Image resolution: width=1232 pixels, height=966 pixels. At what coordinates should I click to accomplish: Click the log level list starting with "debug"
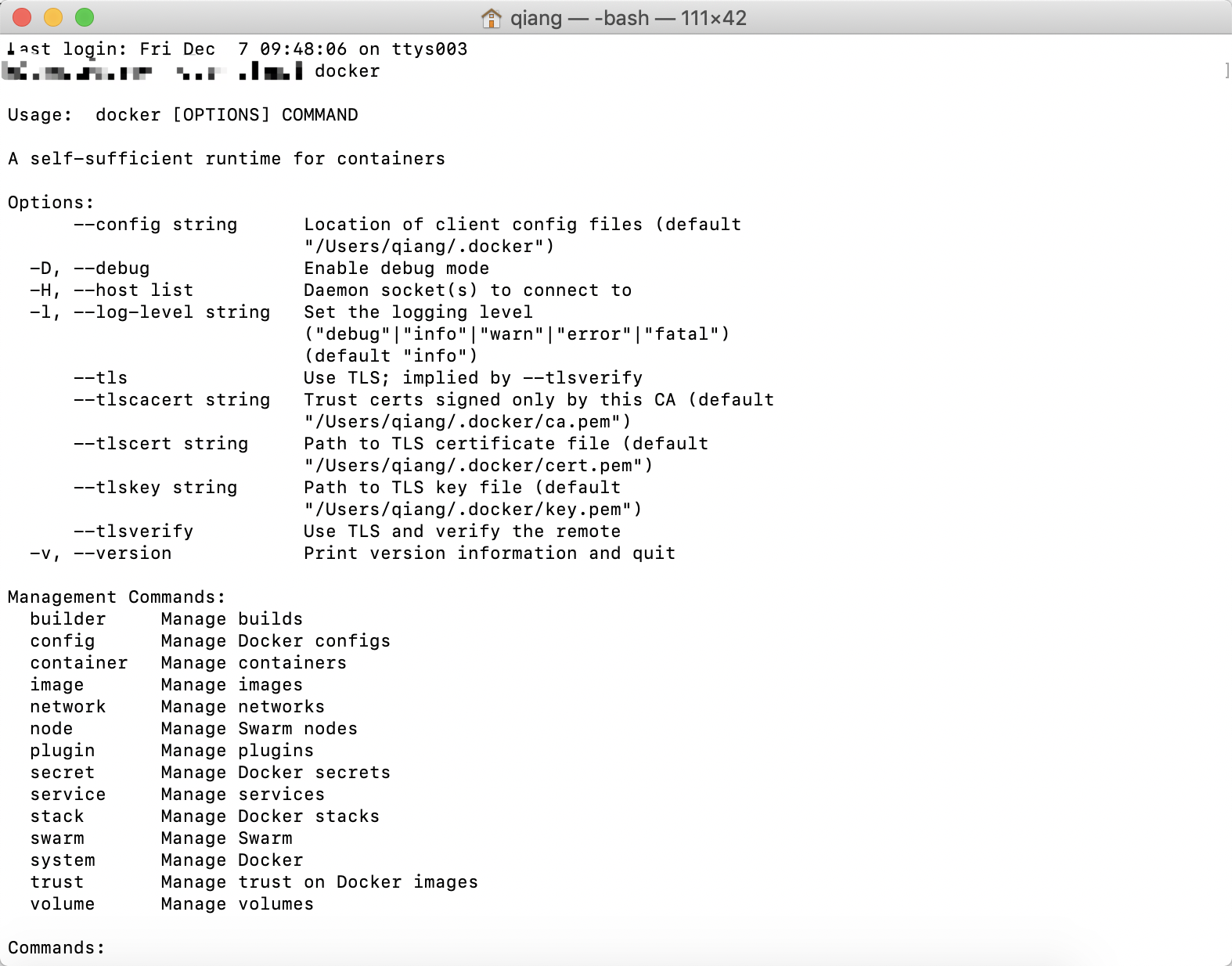[x=517, y=333]
